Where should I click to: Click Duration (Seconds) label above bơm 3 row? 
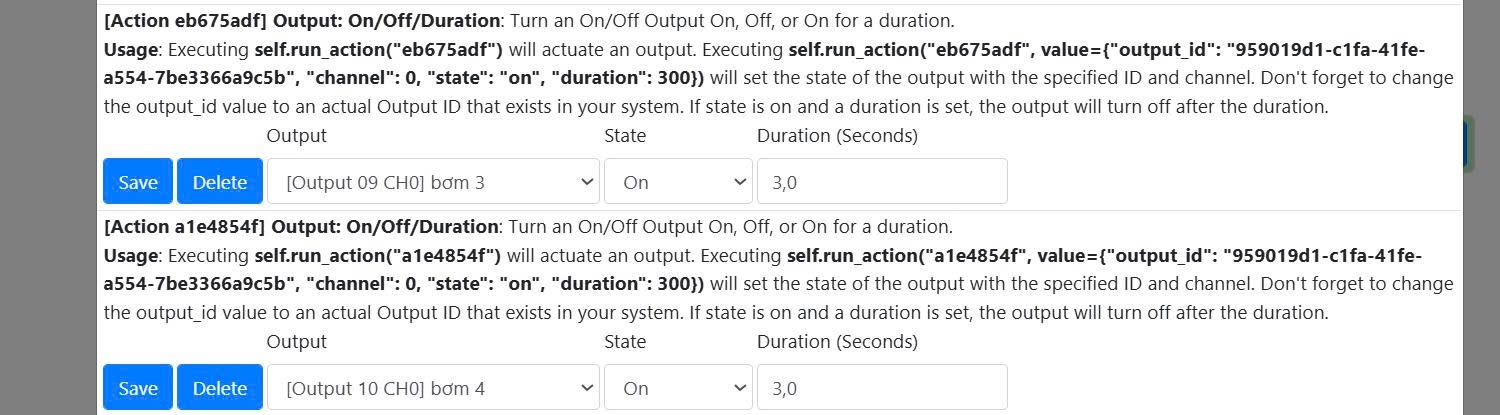pyautogui.click(x=837, y=136)
